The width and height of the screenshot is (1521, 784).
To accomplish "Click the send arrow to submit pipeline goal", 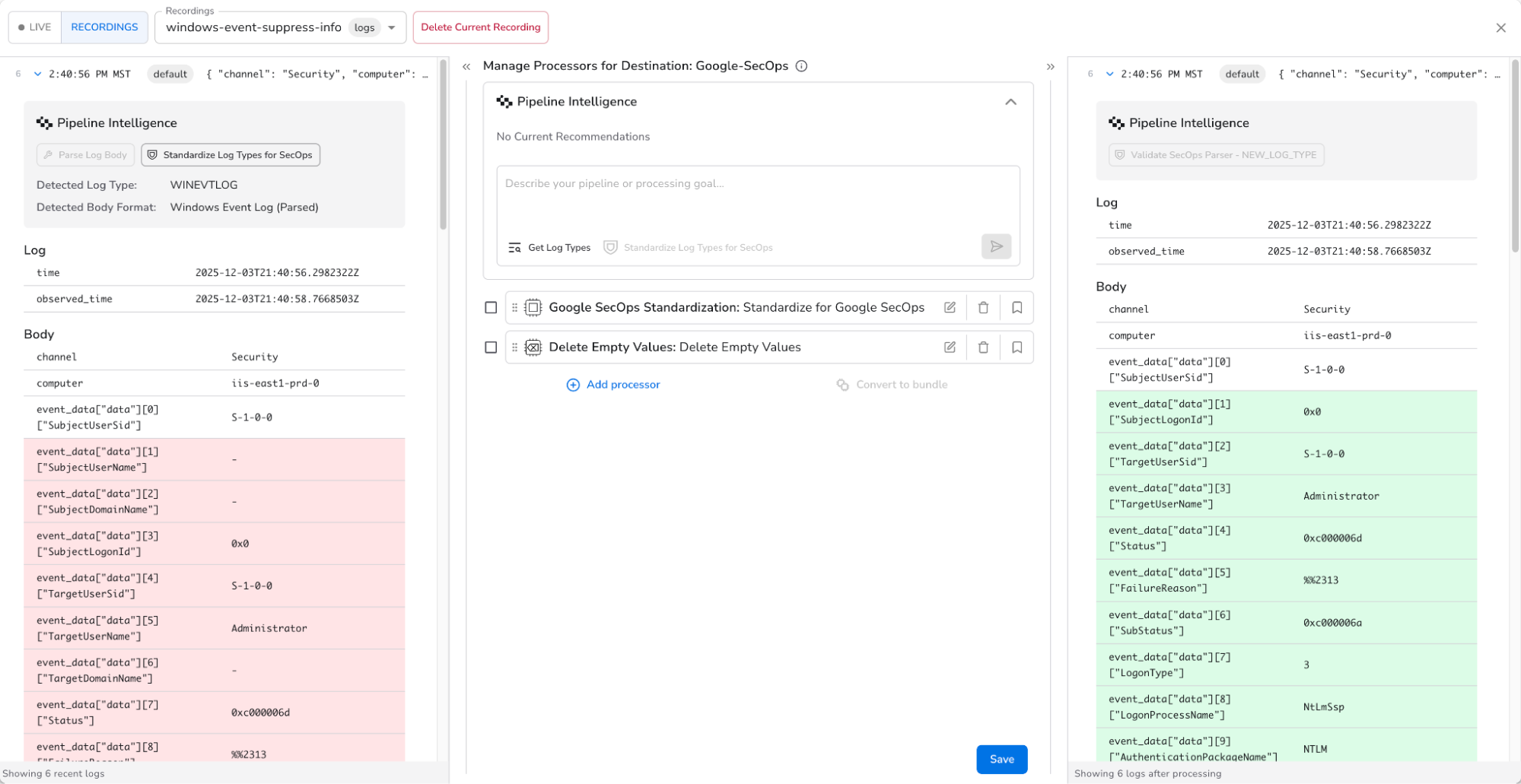I will pos(997,246).
